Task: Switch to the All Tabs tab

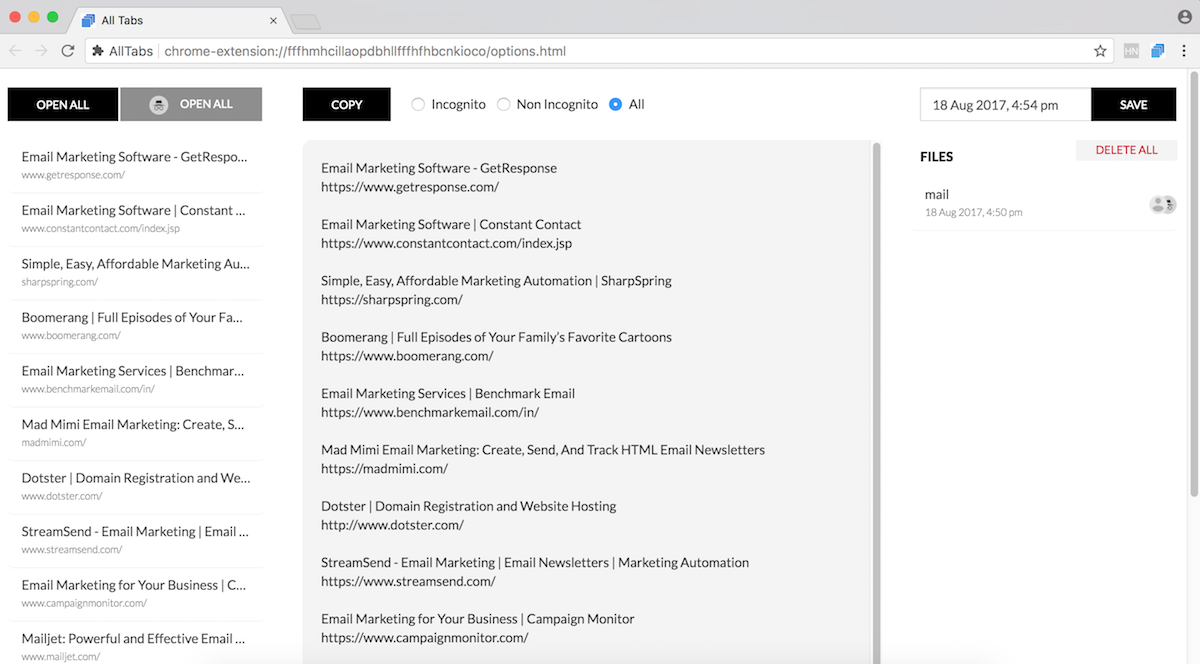Action: [178, 20]
